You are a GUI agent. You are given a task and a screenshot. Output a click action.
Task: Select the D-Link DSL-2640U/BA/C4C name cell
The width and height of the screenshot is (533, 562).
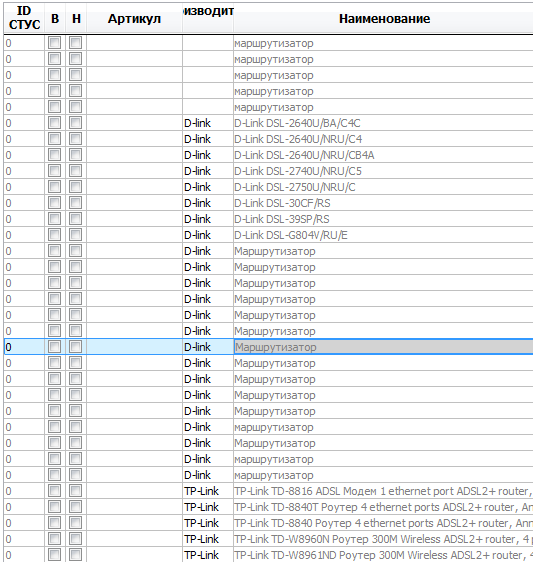[x=383, y=123]
